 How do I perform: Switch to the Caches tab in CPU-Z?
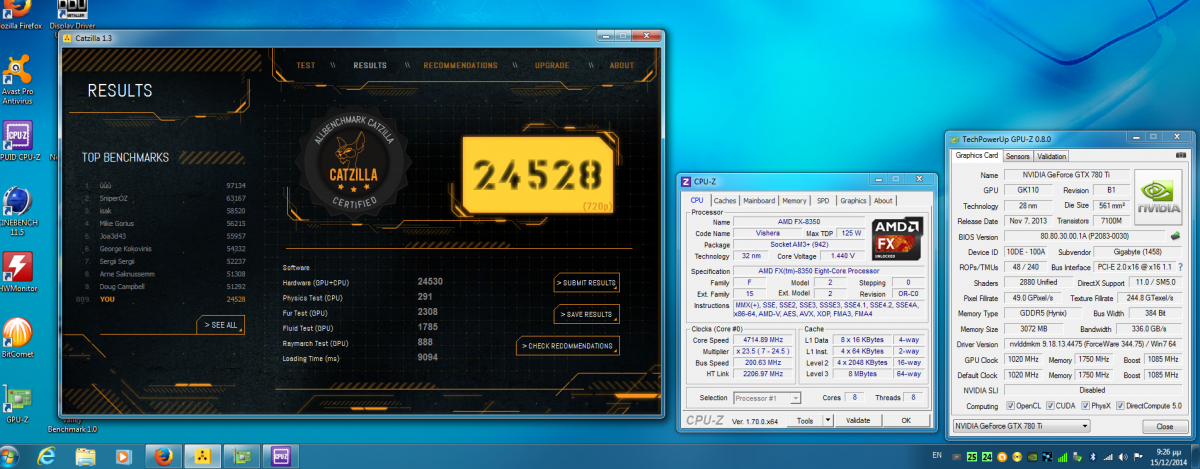(x=725, y=201)
